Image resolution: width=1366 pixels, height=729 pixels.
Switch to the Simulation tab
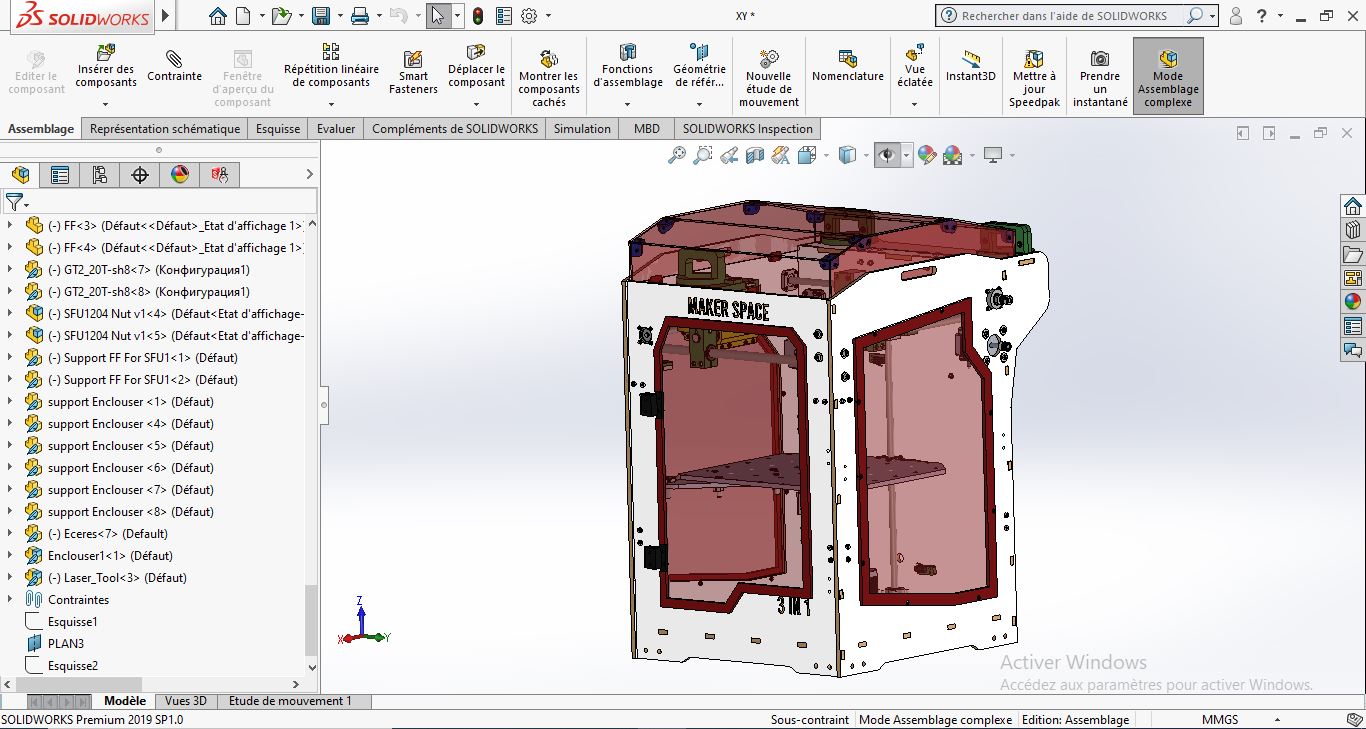coord(582,129)
